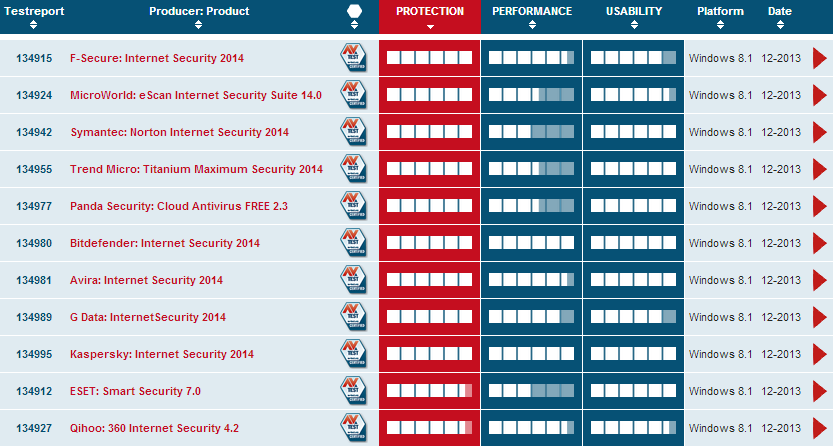Open the Avira row's red arrow
The height and width of the screenshot is (446, 833).
click(x=819, y=280)
